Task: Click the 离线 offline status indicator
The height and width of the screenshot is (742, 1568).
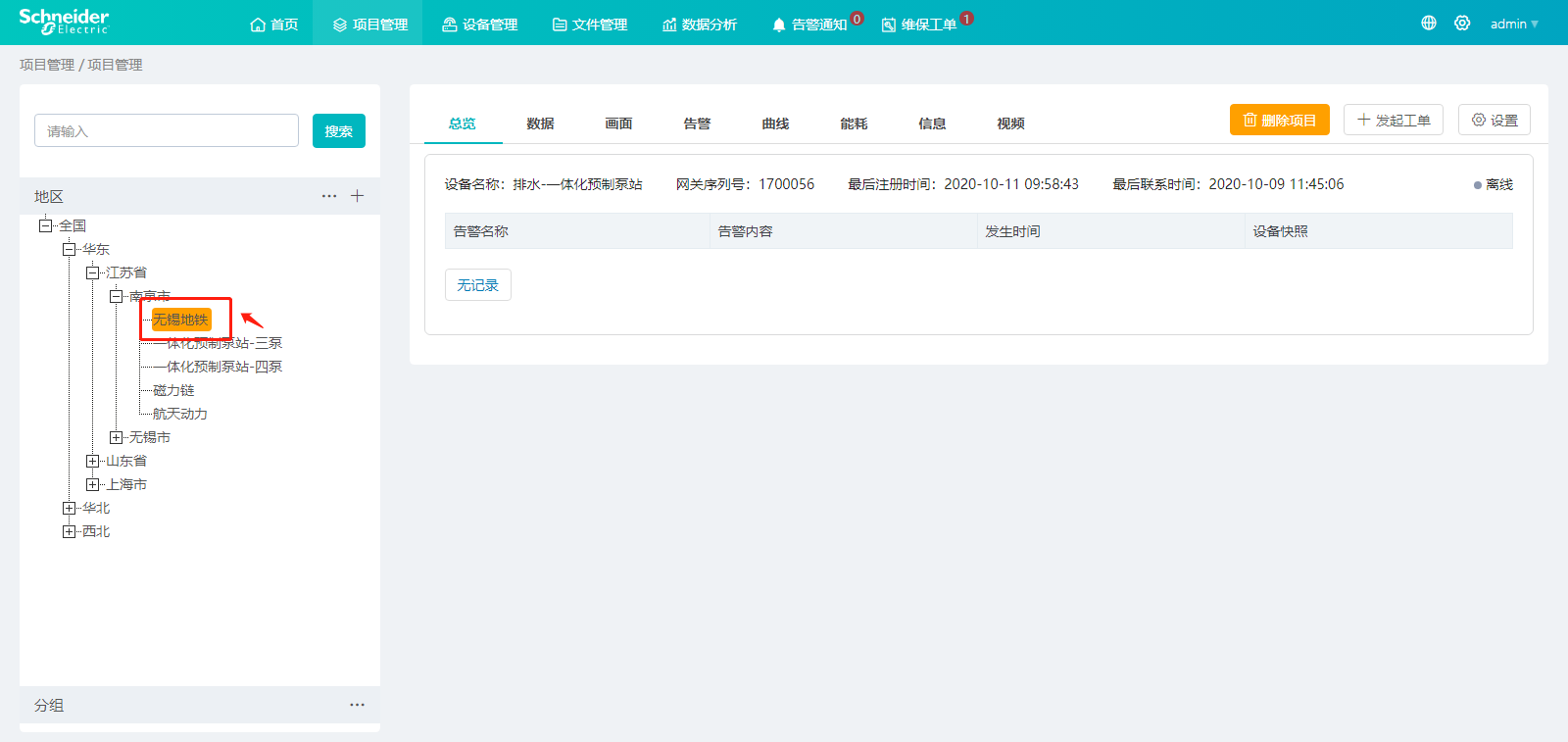Action: point(1494,184)
